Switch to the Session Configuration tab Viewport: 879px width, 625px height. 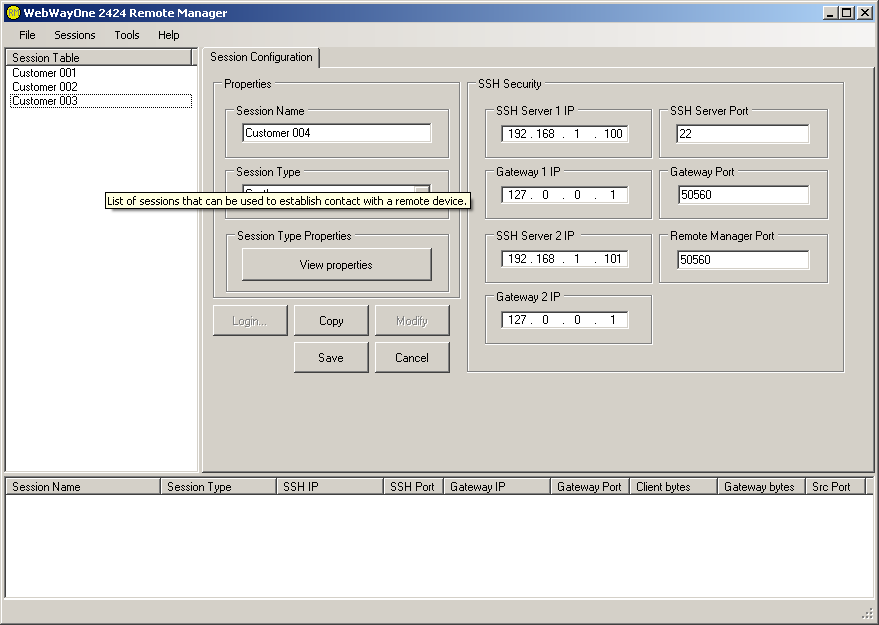(x=261, y=58)
